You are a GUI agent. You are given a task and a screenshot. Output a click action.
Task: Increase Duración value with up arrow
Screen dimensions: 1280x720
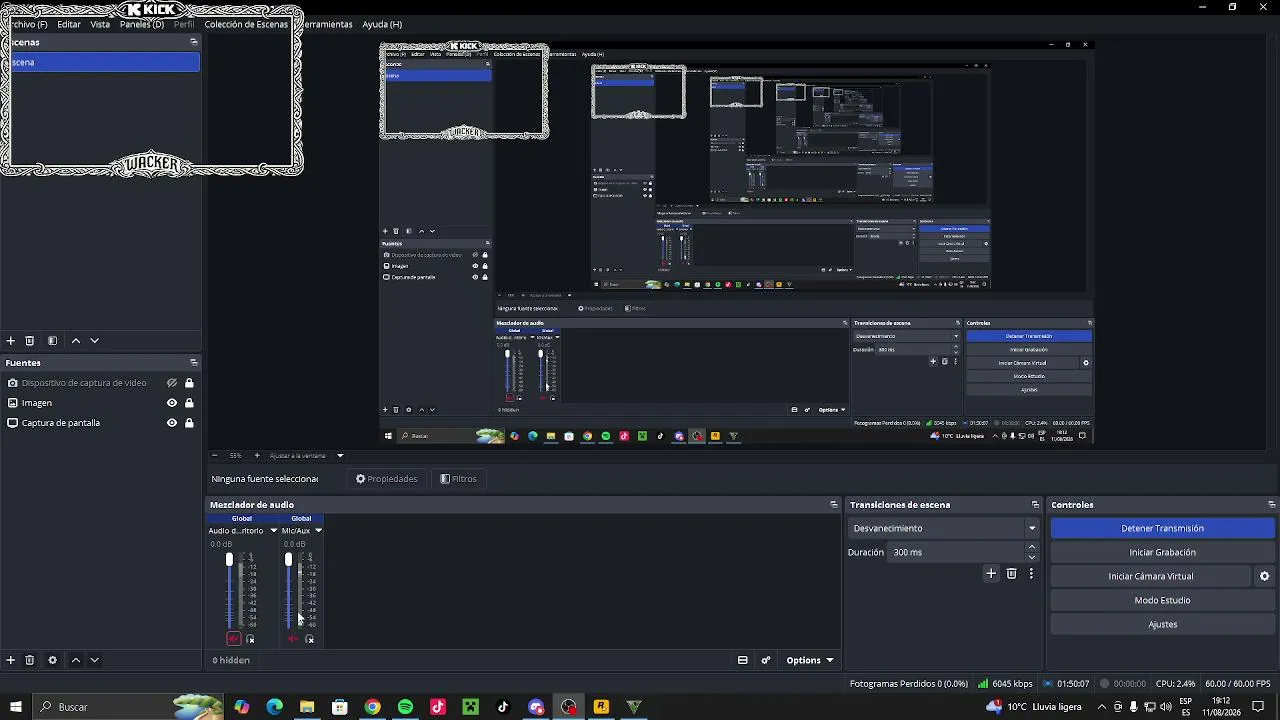point(1032,547)
